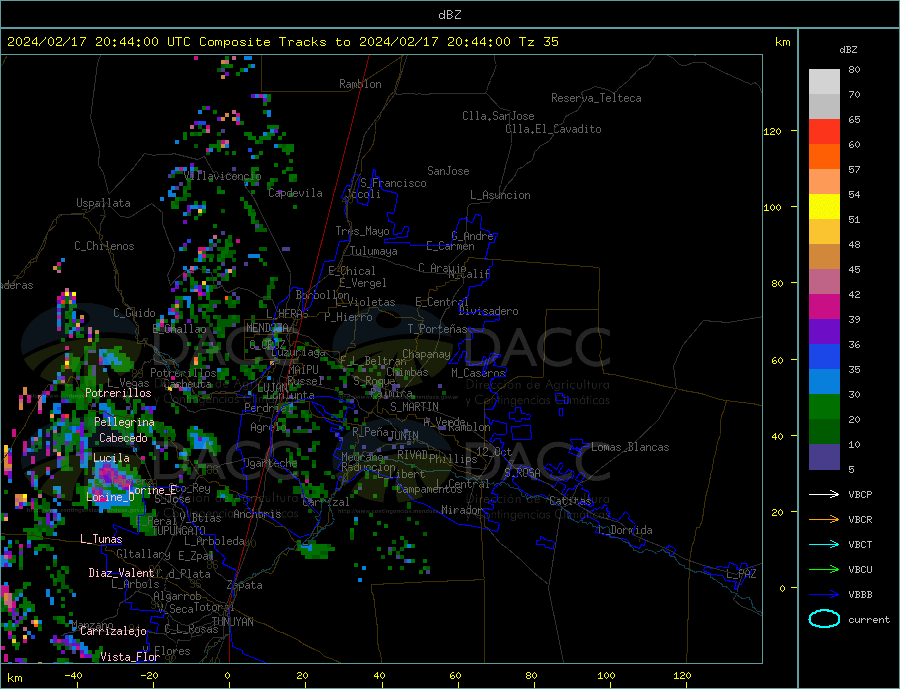Click the VBCR legend label

click(x=860, y=520)
